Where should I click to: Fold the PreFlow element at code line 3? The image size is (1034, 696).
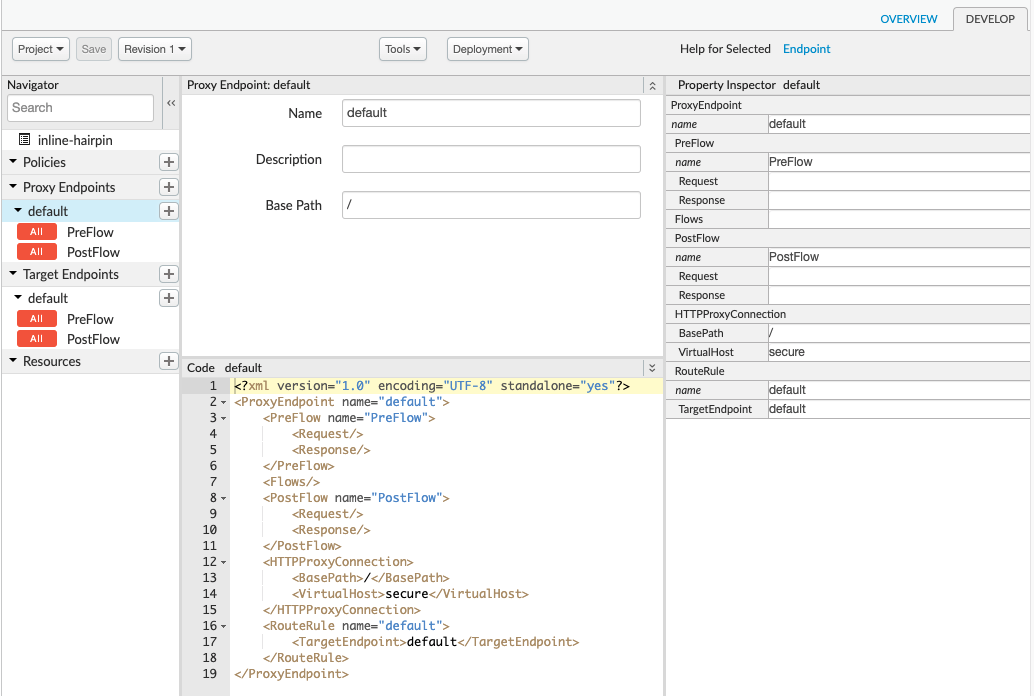coord(224,418)
